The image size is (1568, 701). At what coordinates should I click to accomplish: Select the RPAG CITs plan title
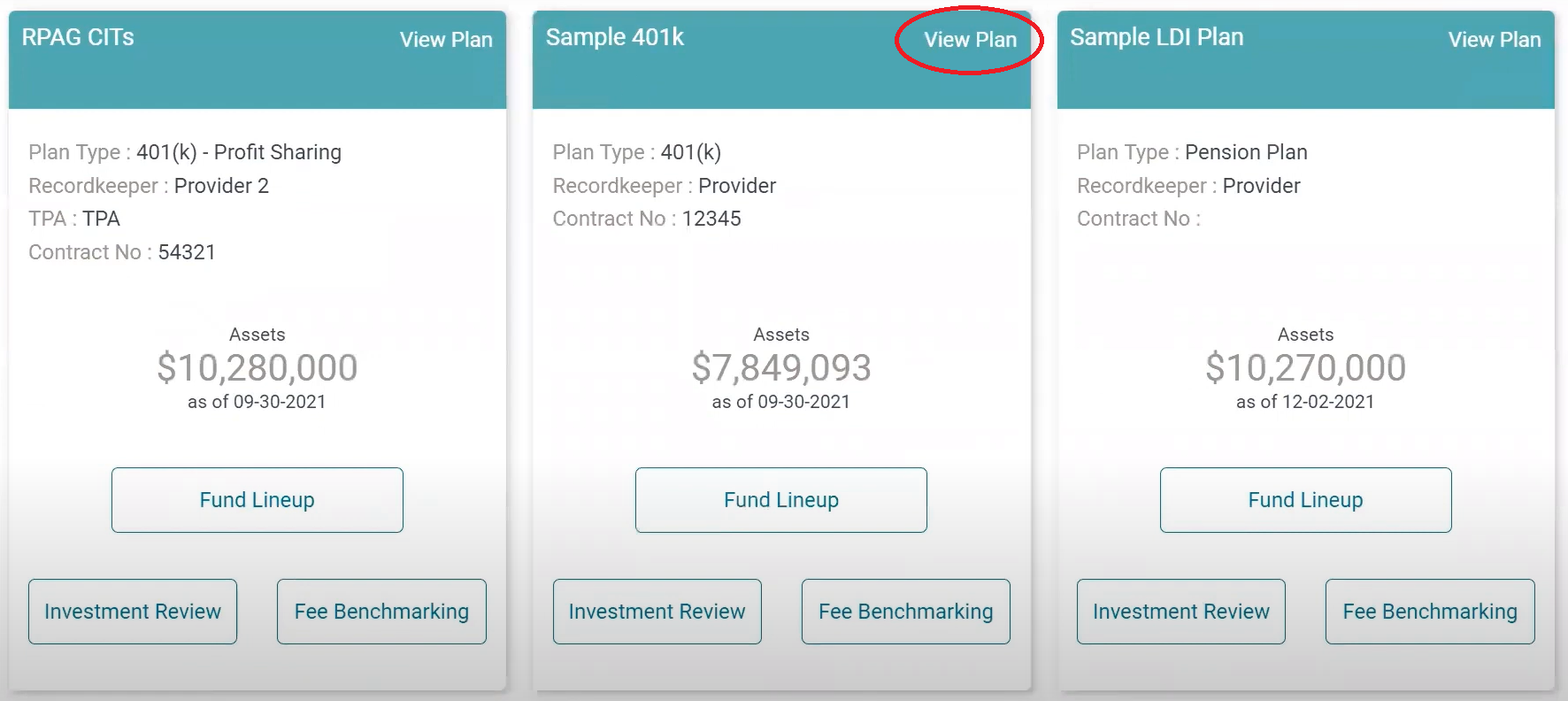click(76, 38)
